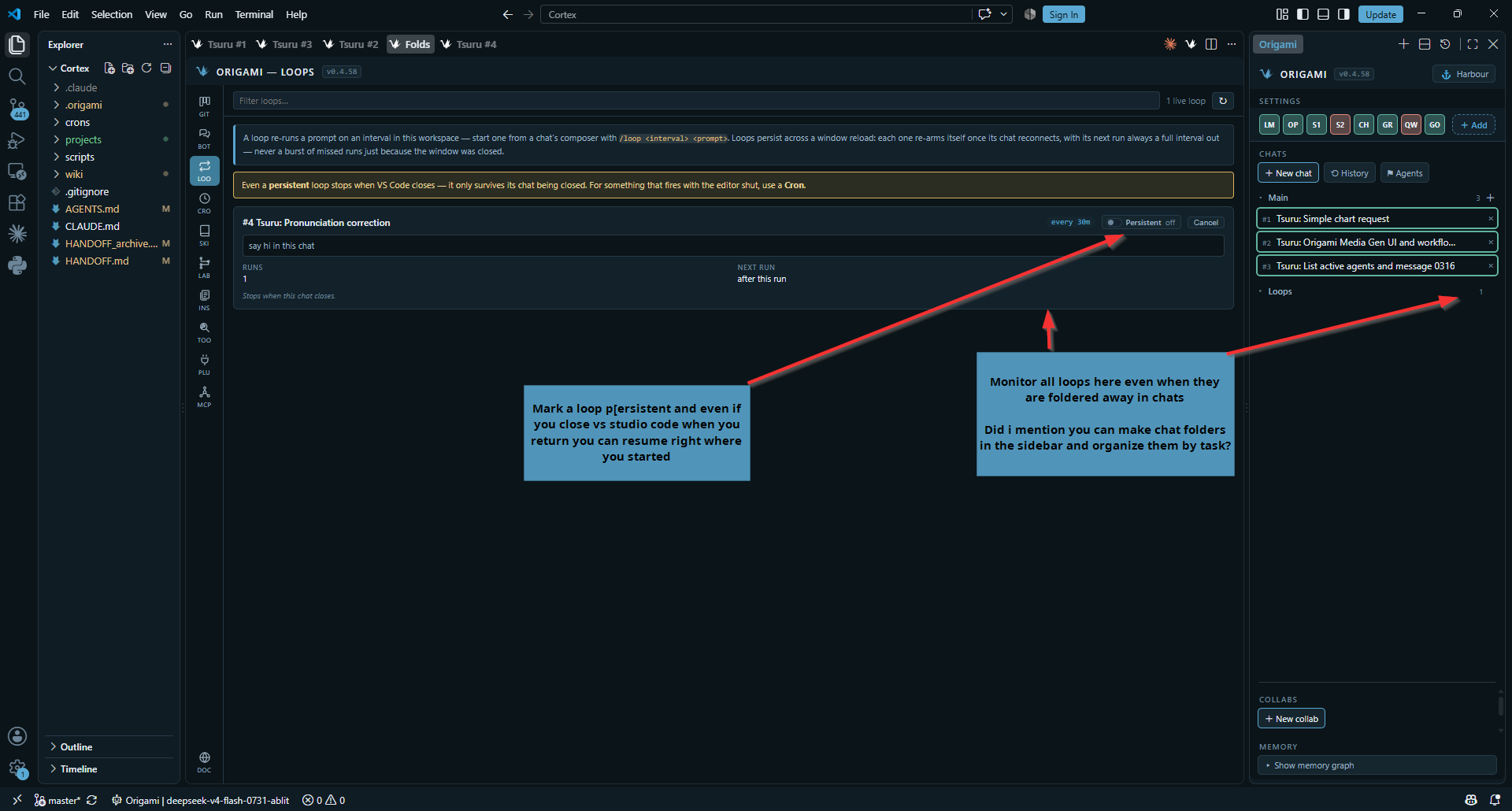Open the SKI skills section icon
This screenshot has height=811, width=1512.
tap(204, 235)
